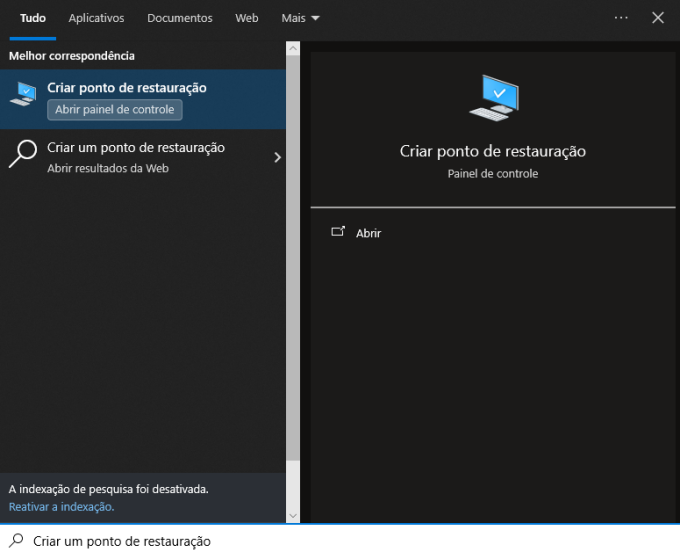The height and width of the screenshot is (552, 680).
Task: Expand the Mais dropdown menu
Action: tap(300, 18)
